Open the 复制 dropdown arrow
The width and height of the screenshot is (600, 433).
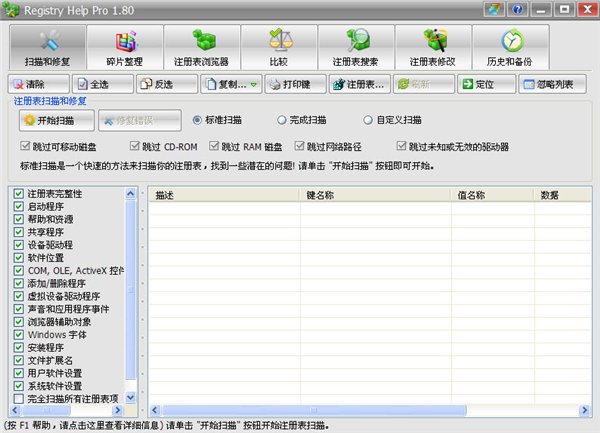[x=254, y=85]
